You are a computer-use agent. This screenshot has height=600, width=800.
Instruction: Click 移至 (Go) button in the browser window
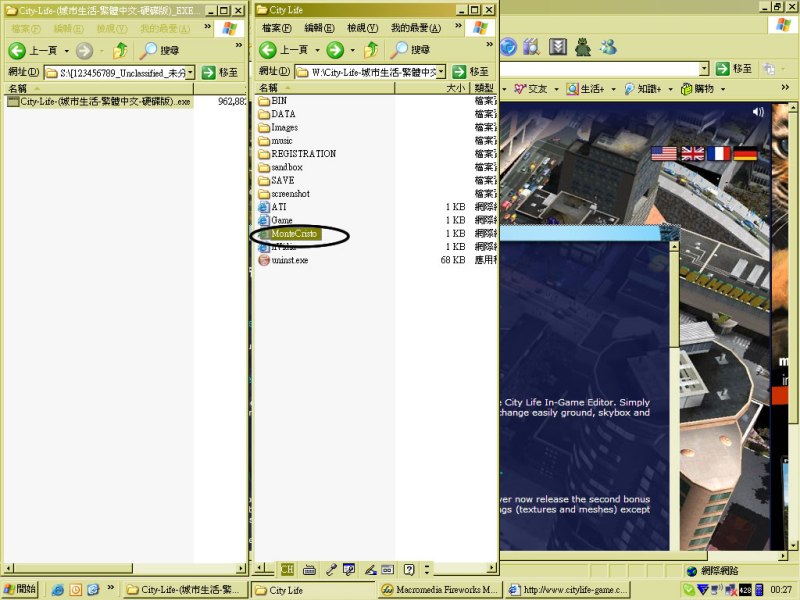(x=734, y=68)
